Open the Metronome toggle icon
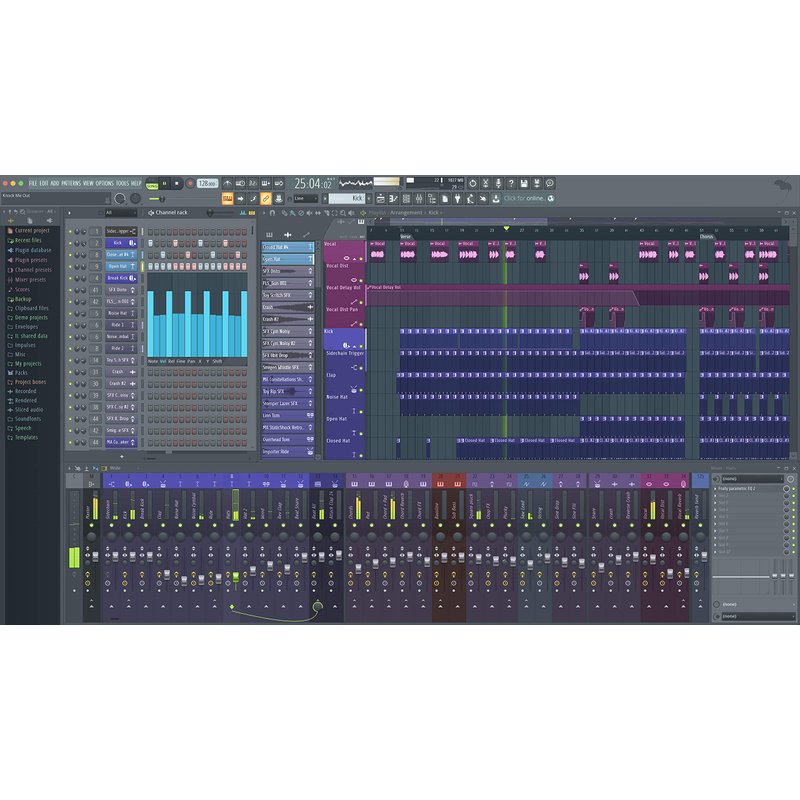Viewport: 800px width, 800px height. 228,183
